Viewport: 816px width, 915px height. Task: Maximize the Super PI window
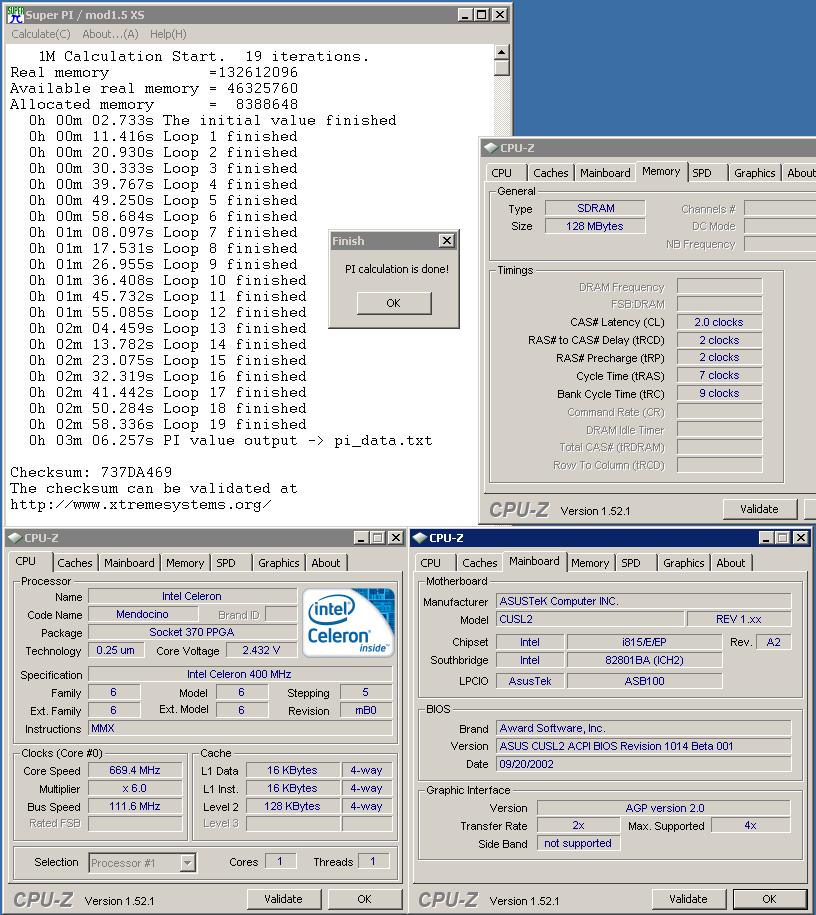tap(482, 15)
